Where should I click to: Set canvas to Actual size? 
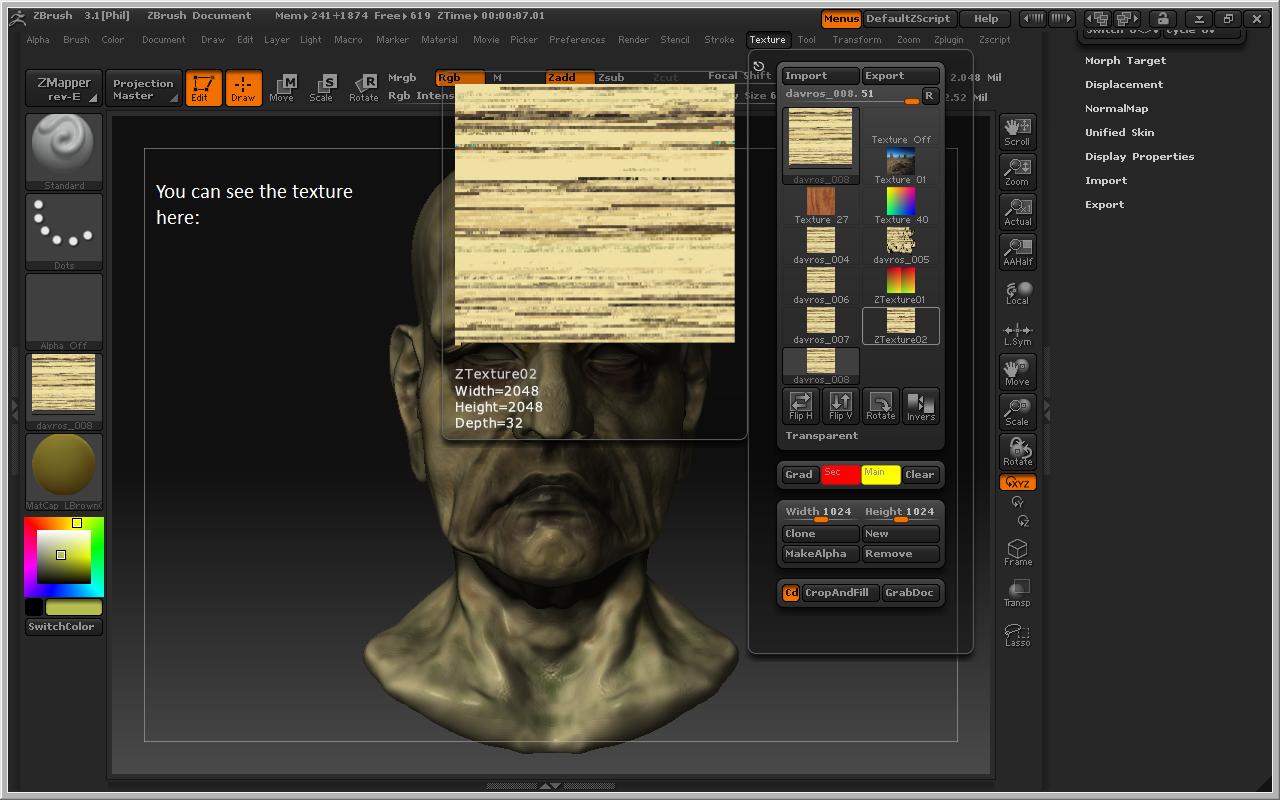coord(1017,212)
